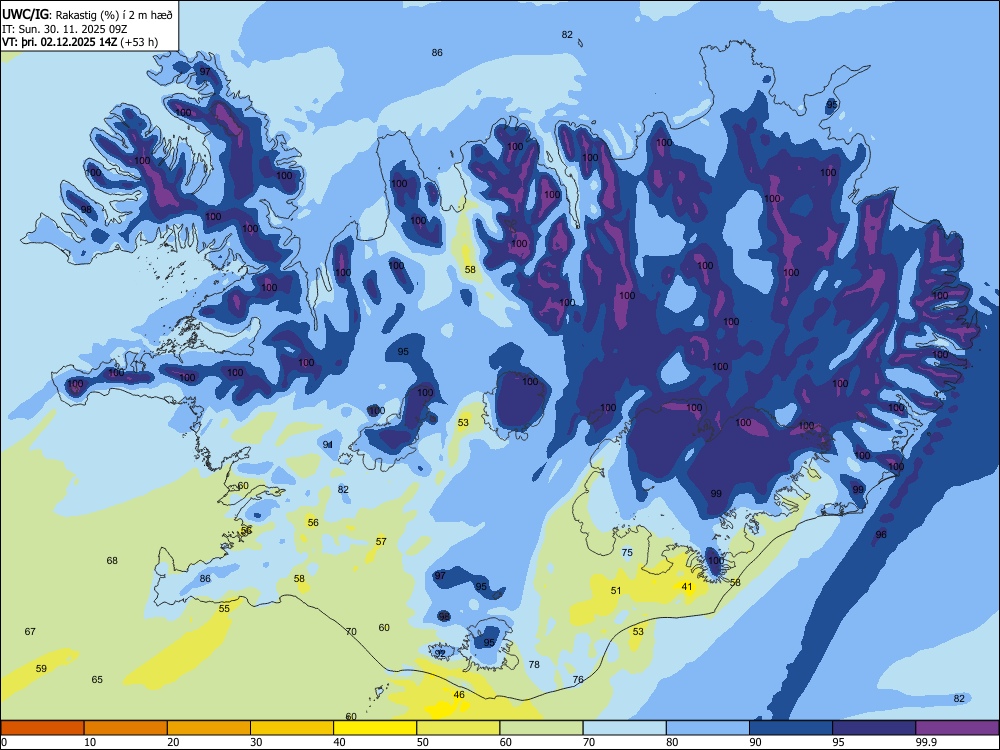Pick the 60–70 light green legend swatch
Screen dimensions: 1000x750
541,728
